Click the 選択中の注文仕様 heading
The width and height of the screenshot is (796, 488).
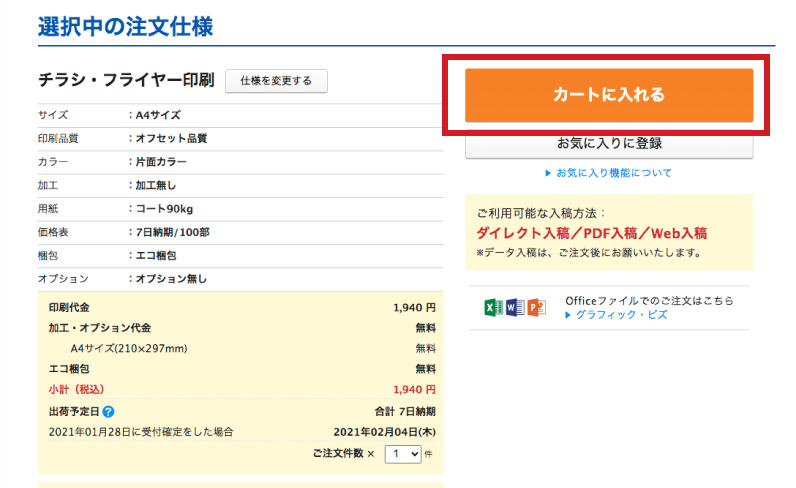pyautogui.click(x=125, y=26)
